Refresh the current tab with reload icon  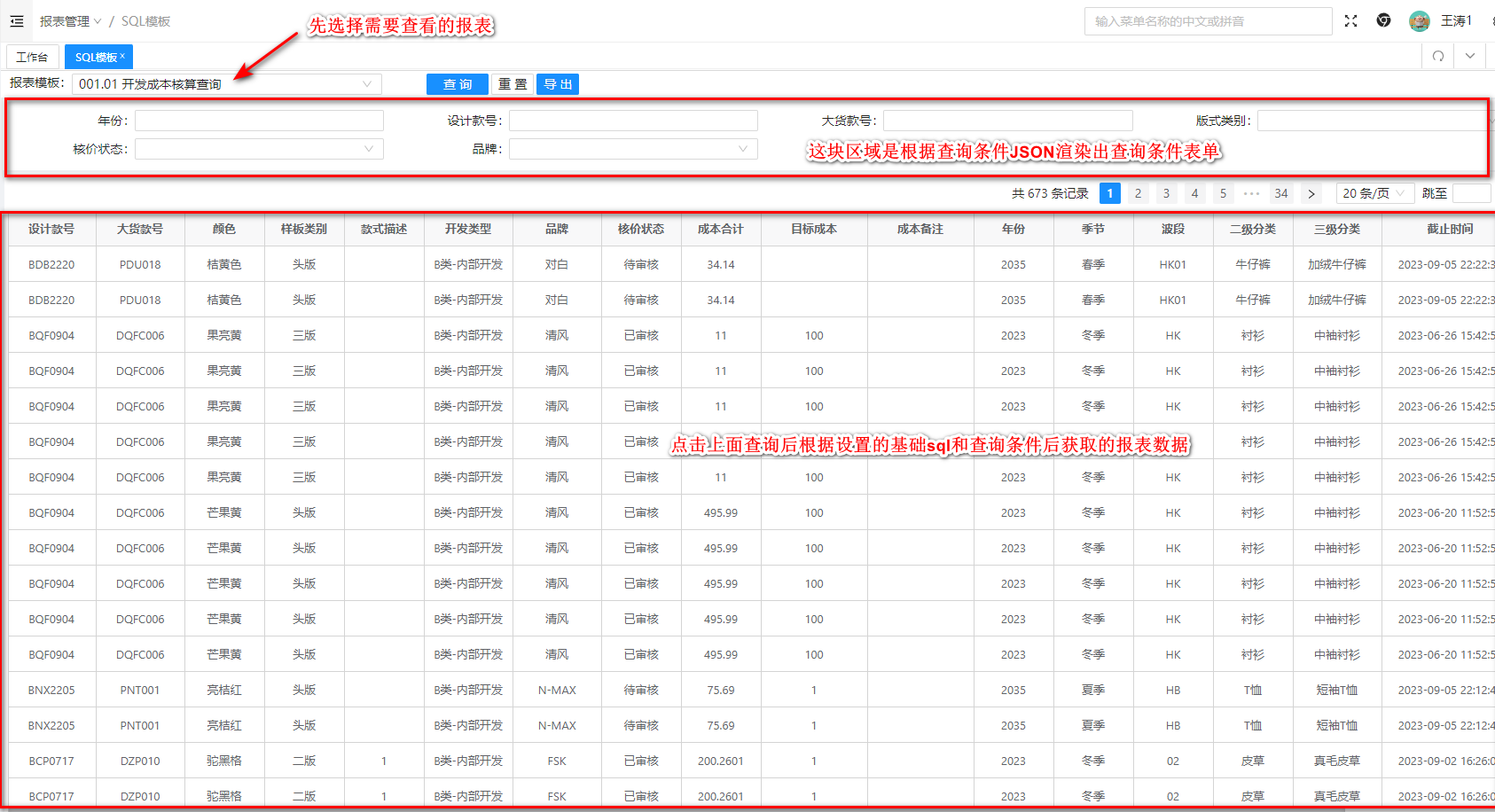(x=1438, y=56)
